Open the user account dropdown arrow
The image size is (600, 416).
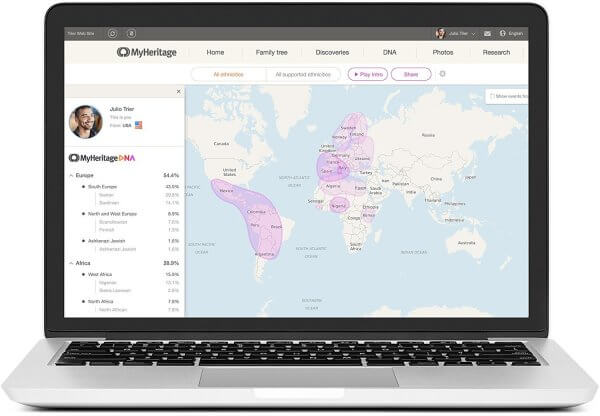tap(473, 34)
